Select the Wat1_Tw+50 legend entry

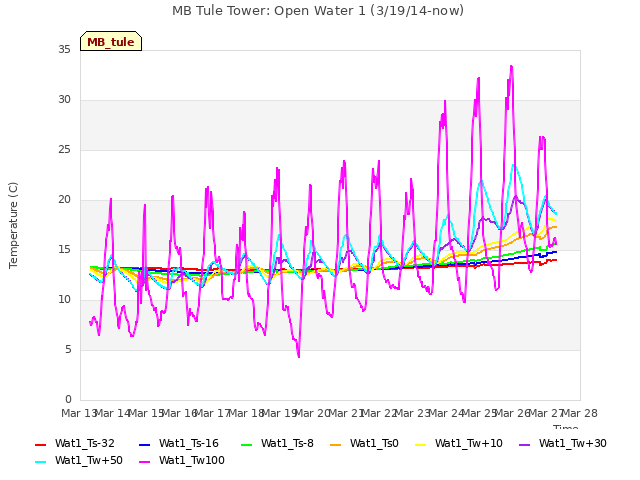click(x=79, y=460)
